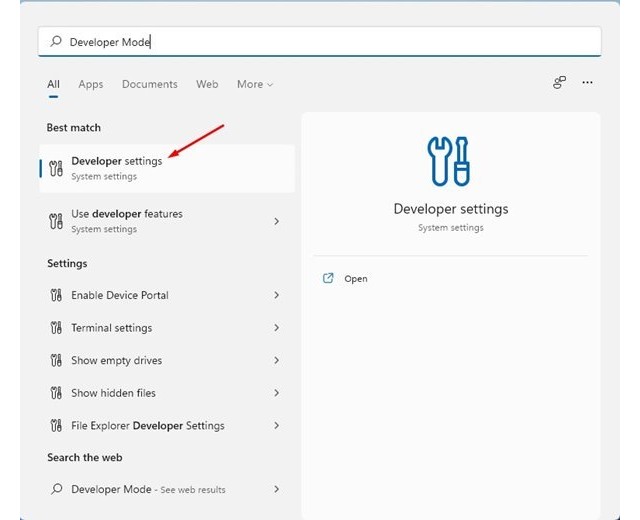Viewport: 640px width, 520px height.
Task: Click the Developer Mode search text field
Action: click(320, 41)
